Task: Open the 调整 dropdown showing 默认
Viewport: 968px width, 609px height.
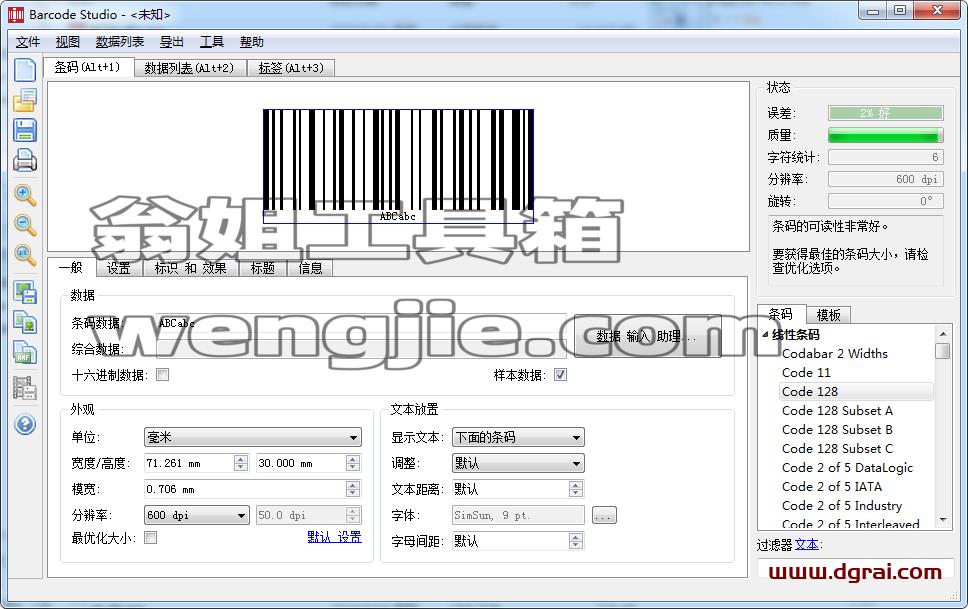Action: click(x=518, y=463)
